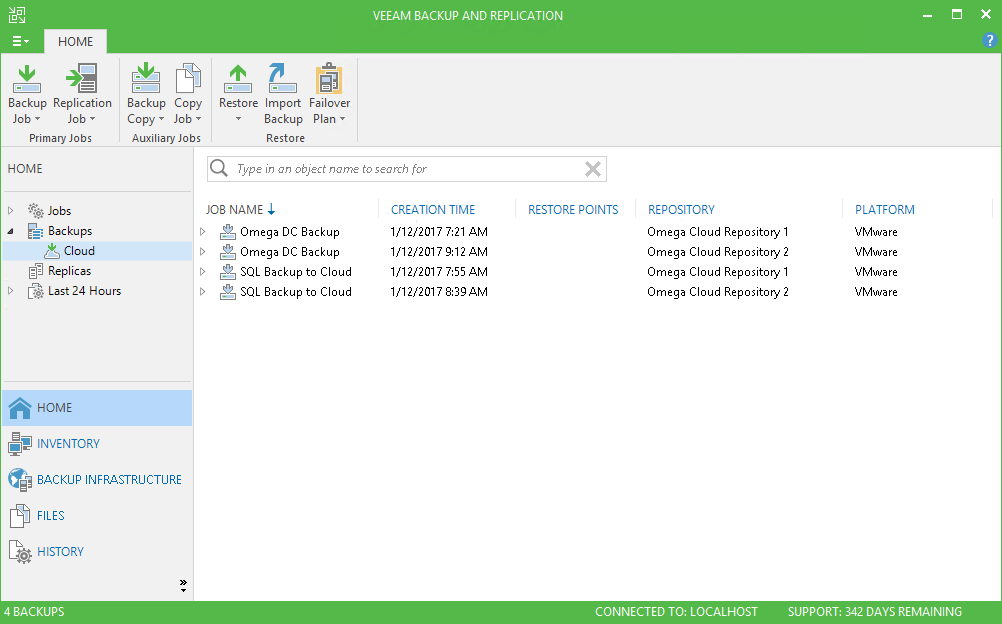Select the HOME view in navigation pane

point(97,408)
